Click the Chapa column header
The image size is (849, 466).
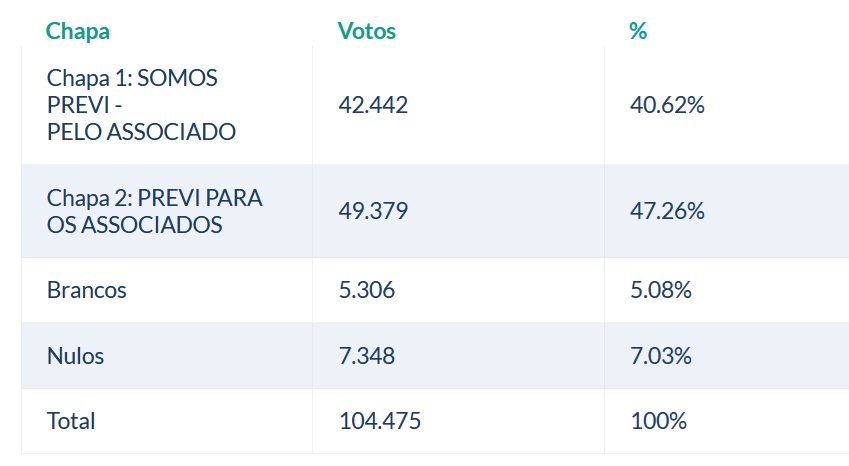78,31
